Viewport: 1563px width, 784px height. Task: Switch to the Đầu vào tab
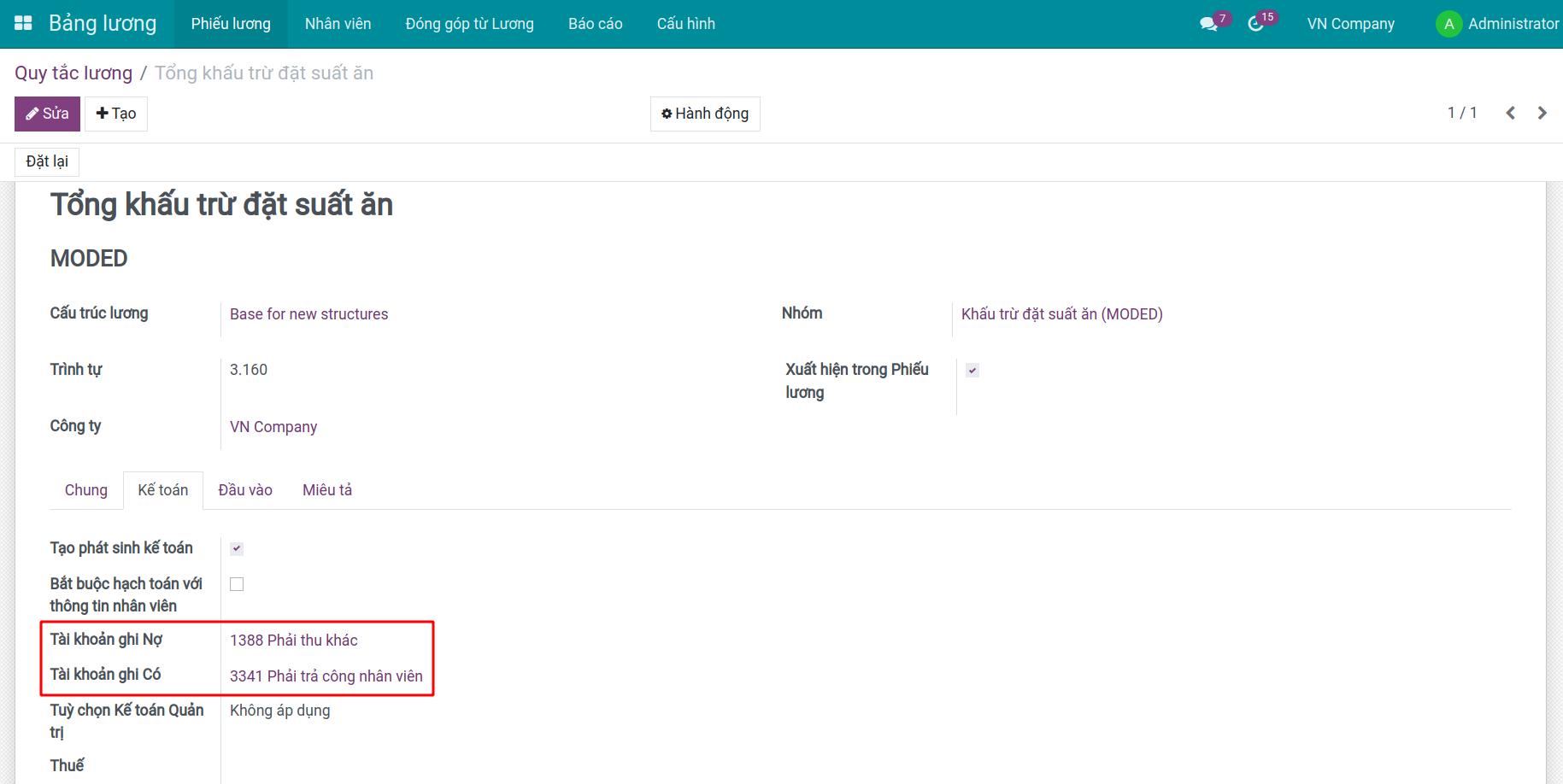(x=245, y=490)
